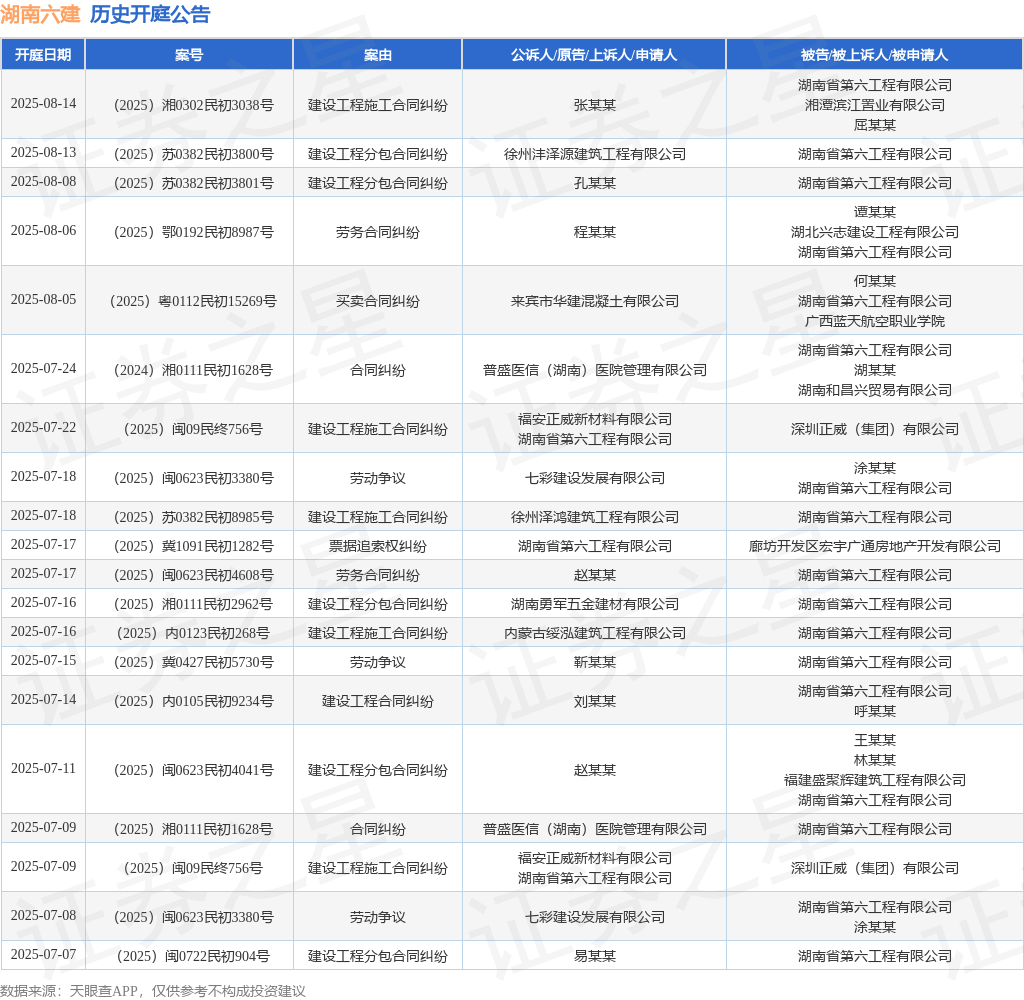Click plaintiff 孔某某
Screen dimensions: 1024x1000
tap(594, 183)
